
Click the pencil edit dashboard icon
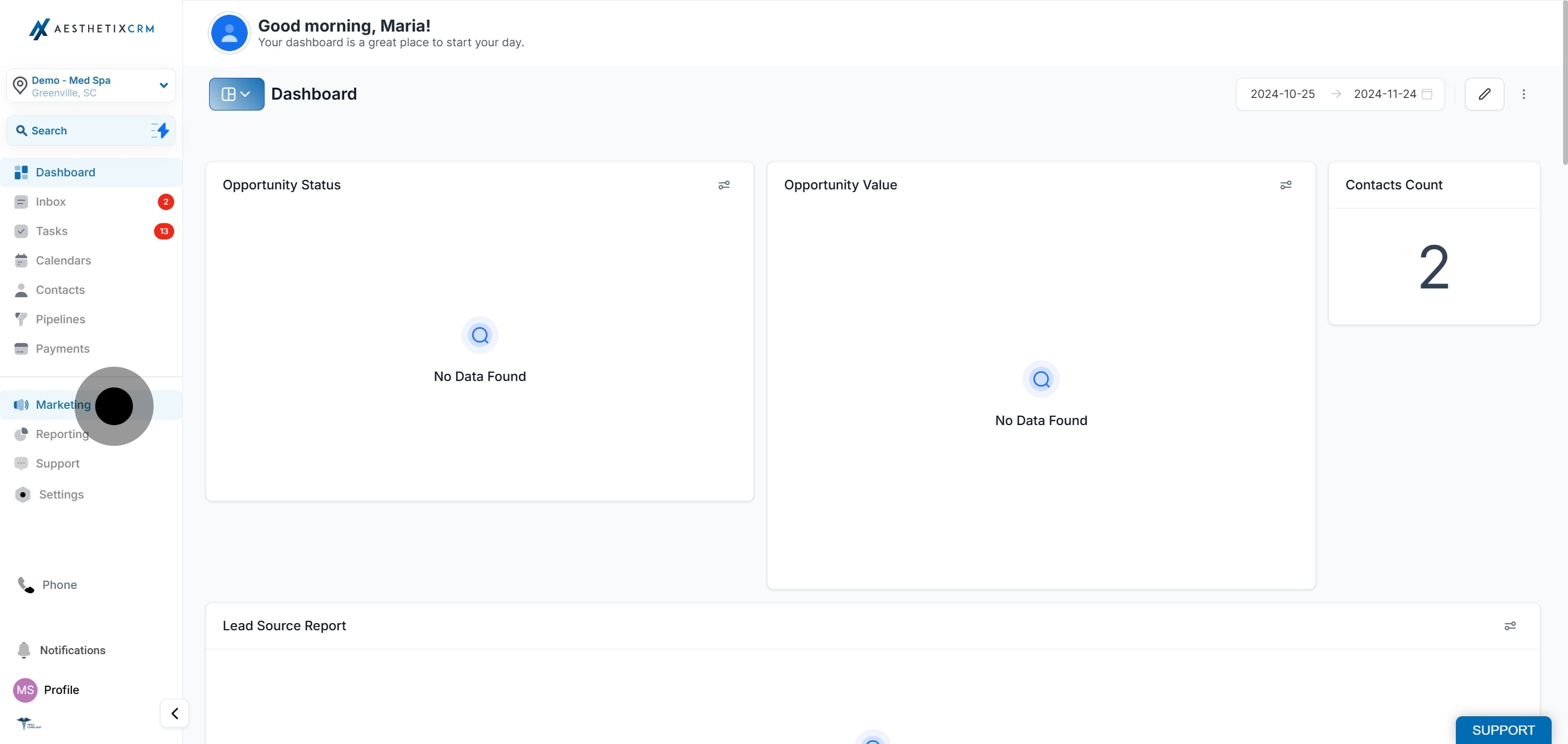click(1484, 94)
